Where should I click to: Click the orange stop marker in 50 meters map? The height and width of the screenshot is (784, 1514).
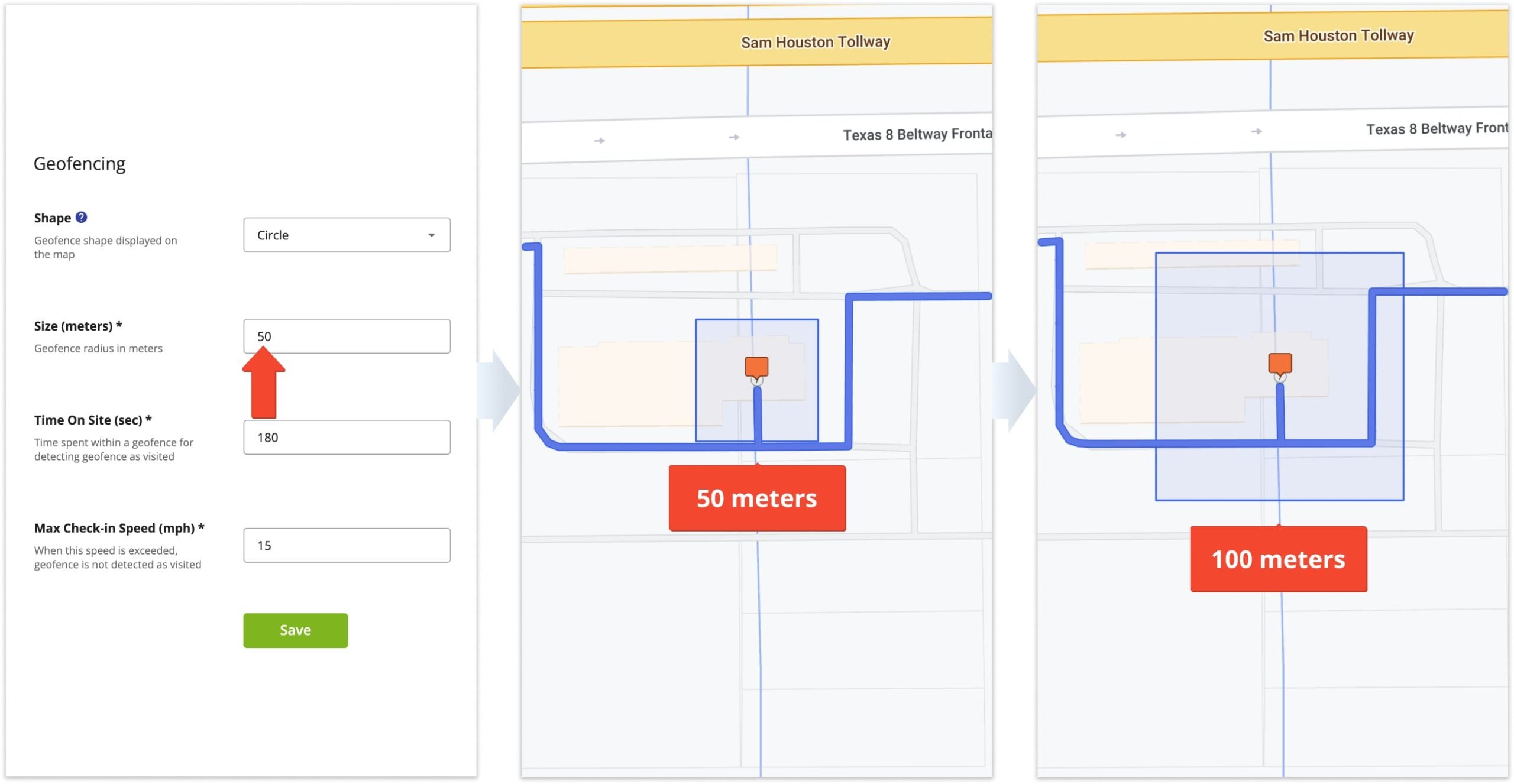(756, 367)
